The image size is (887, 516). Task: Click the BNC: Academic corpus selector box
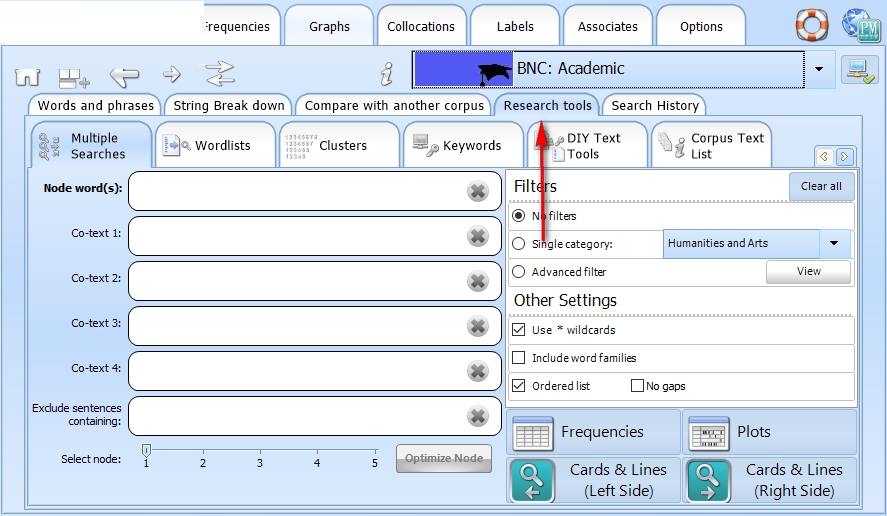click(x=609, y=69)
